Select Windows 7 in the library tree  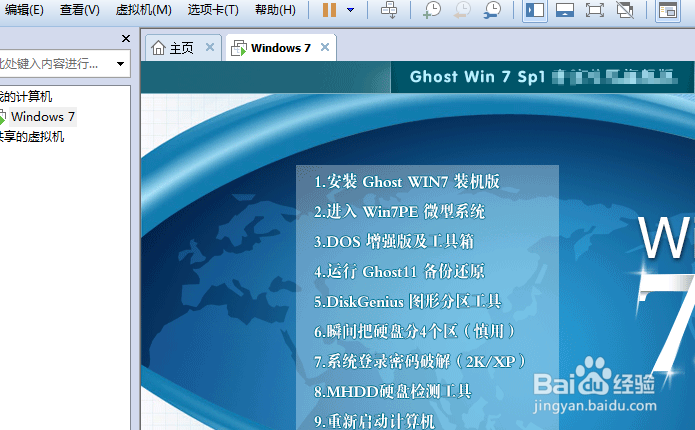tap(43, 117)
